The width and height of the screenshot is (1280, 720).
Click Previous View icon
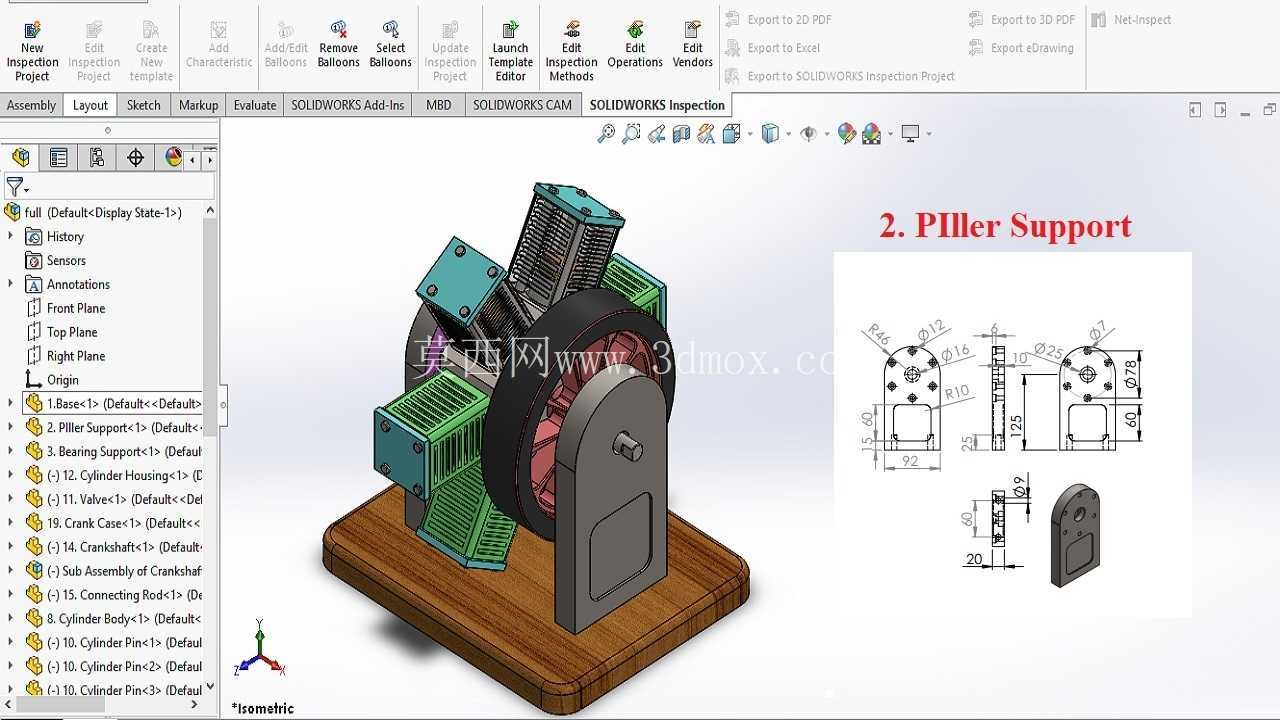[x=657, y=133]
